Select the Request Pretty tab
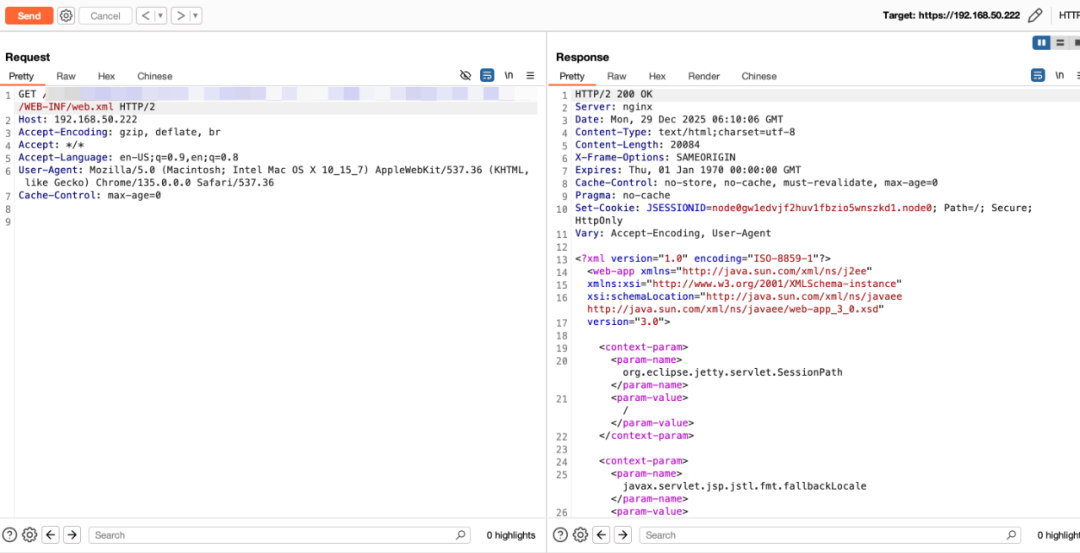Screen dimensions: 1080x553 [21, 76]
